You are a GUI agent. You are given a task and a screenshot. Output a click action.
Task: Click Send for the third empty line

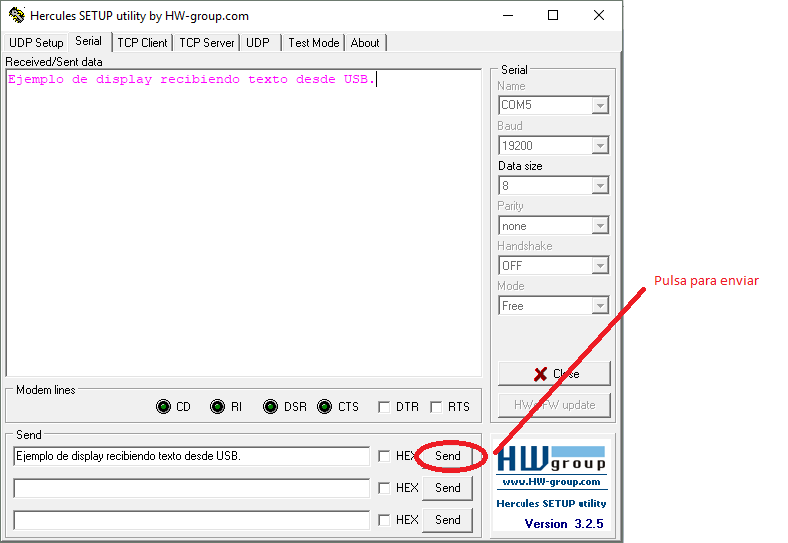448,520
